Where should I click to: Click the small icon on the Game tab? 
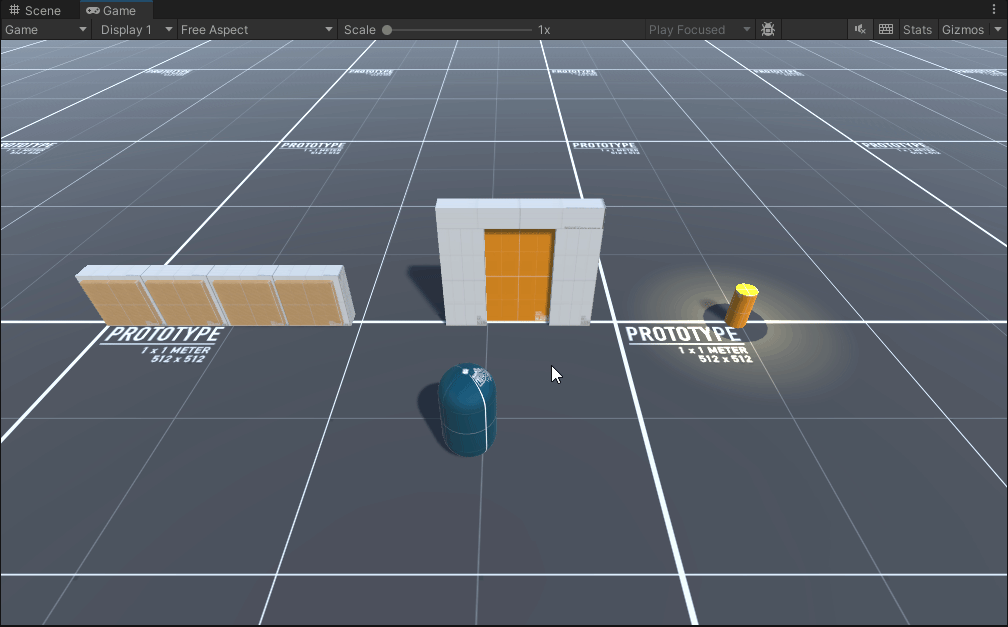click(x=94, y=10)
